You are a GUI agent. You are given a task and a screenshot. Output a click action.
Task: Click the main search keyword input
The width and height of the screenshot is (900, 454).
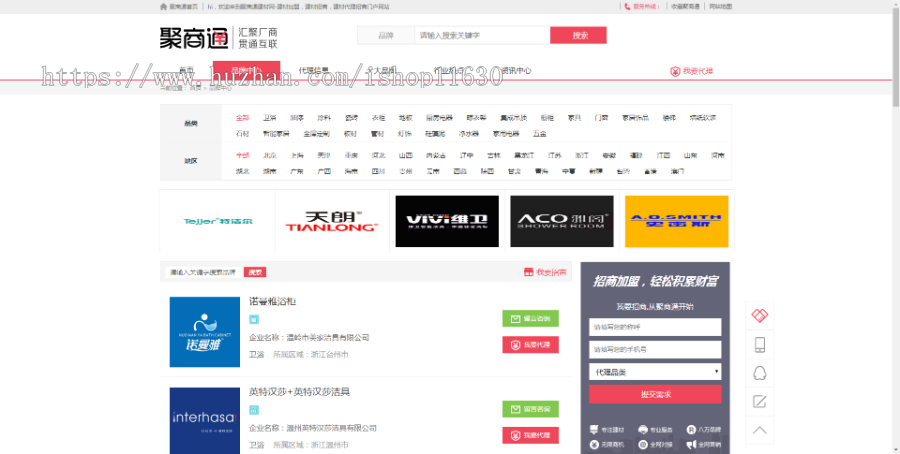click(482, 36)
